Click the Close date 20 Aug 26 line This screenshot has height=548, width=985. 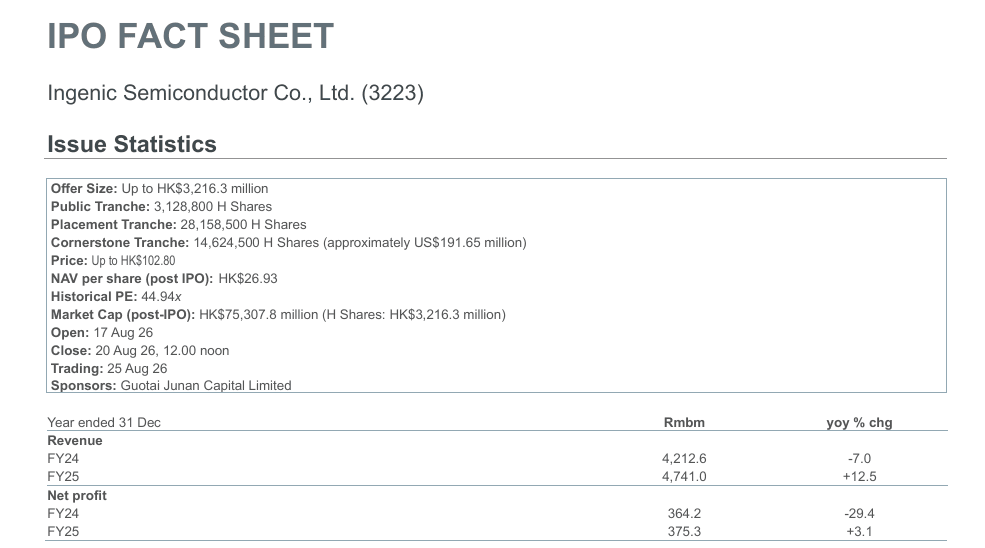[x=140, y=351]
